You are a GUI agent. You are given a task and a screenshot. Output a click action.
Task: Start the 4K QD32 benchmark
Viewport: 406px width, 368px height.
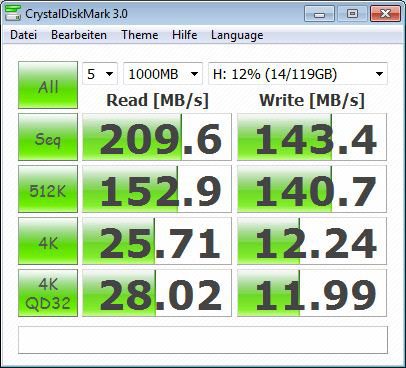pos(48,293)
